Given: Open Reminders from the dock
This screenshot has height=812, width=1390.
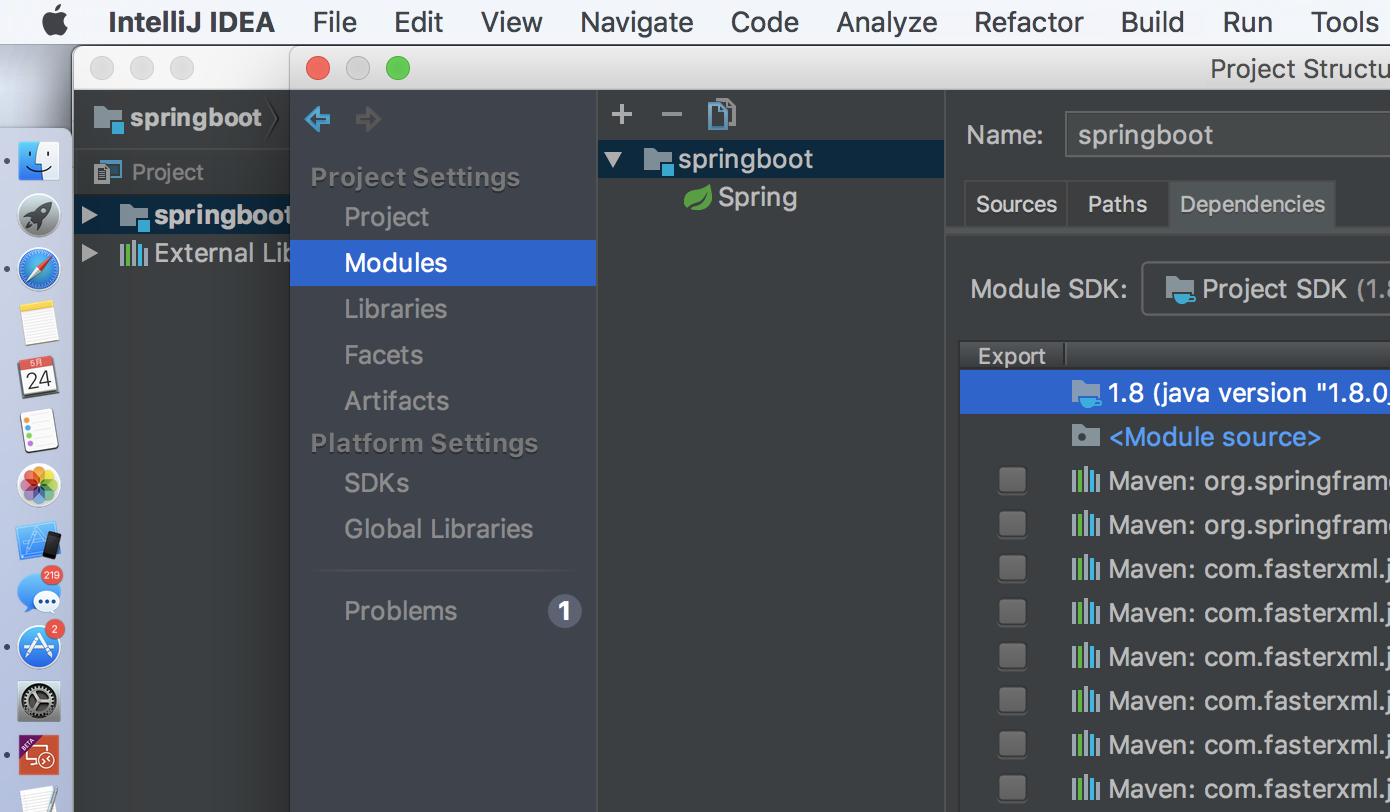Looking at the screenshot, I should (39, 431).
